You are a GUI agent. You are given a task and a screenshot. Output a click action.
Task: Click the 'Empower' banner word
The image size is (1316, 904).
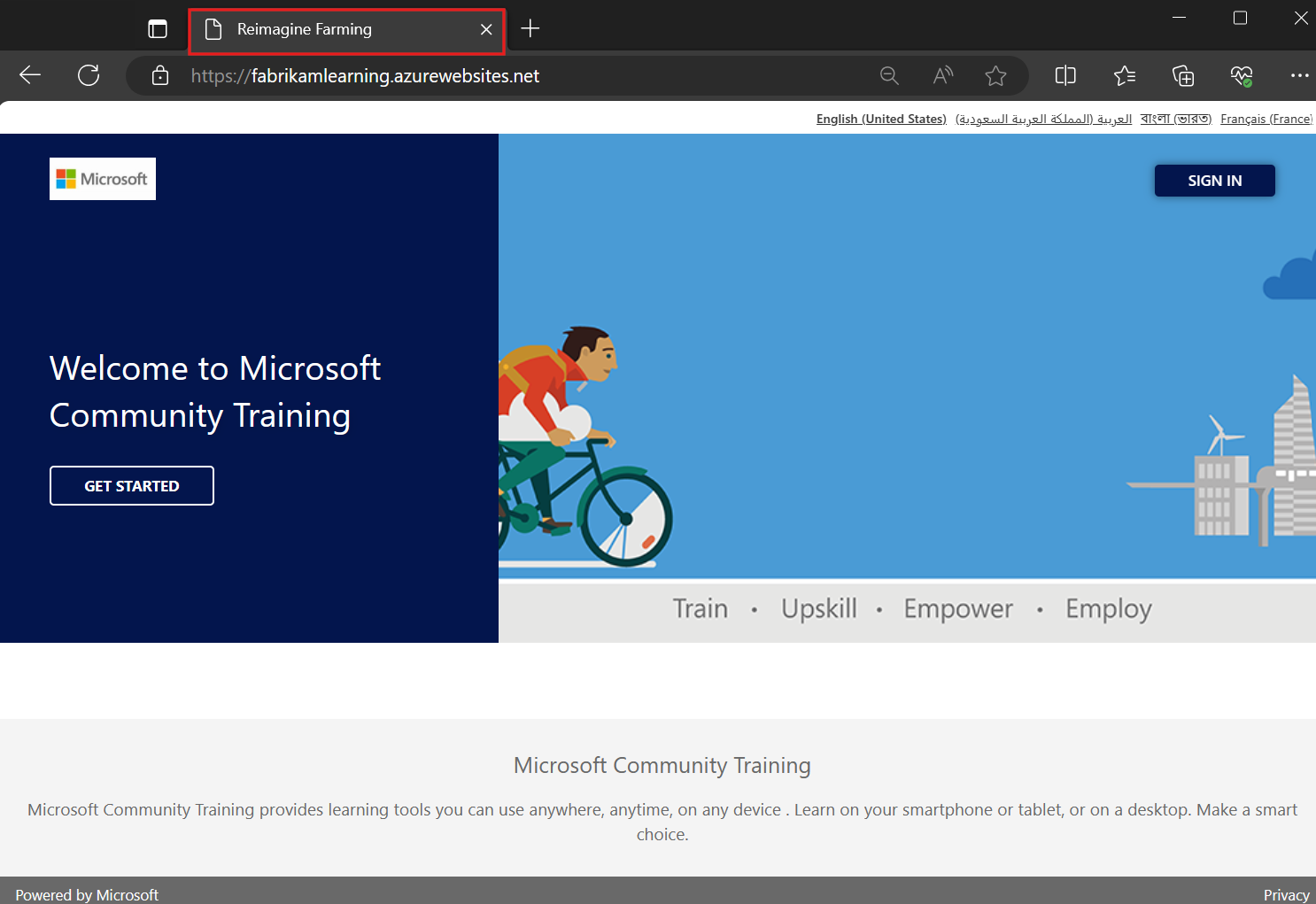(958, 608)
